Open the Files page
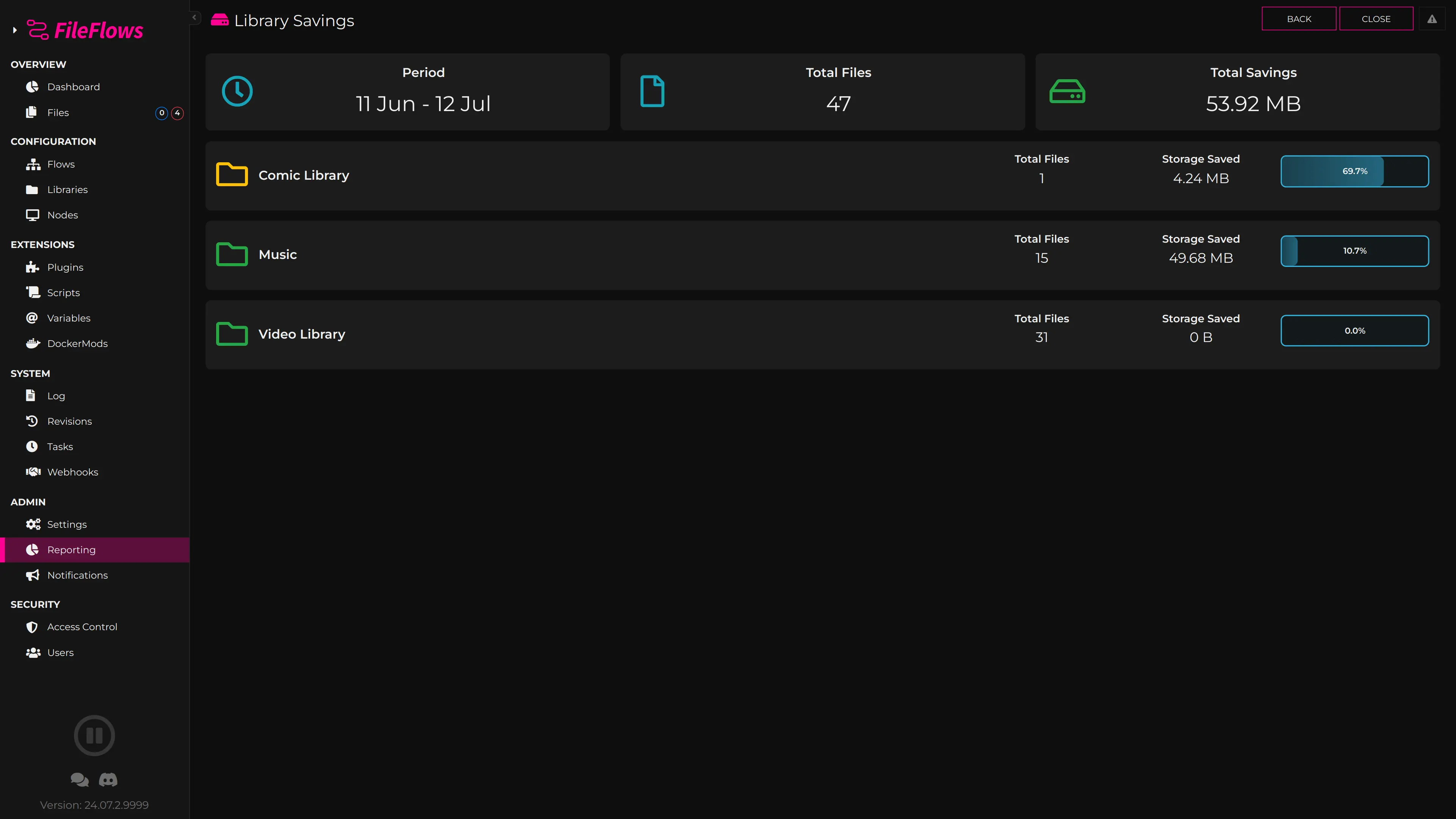The width and height of the screenshot is (1456, 819). pyautogui.click(x=94, y=113)
